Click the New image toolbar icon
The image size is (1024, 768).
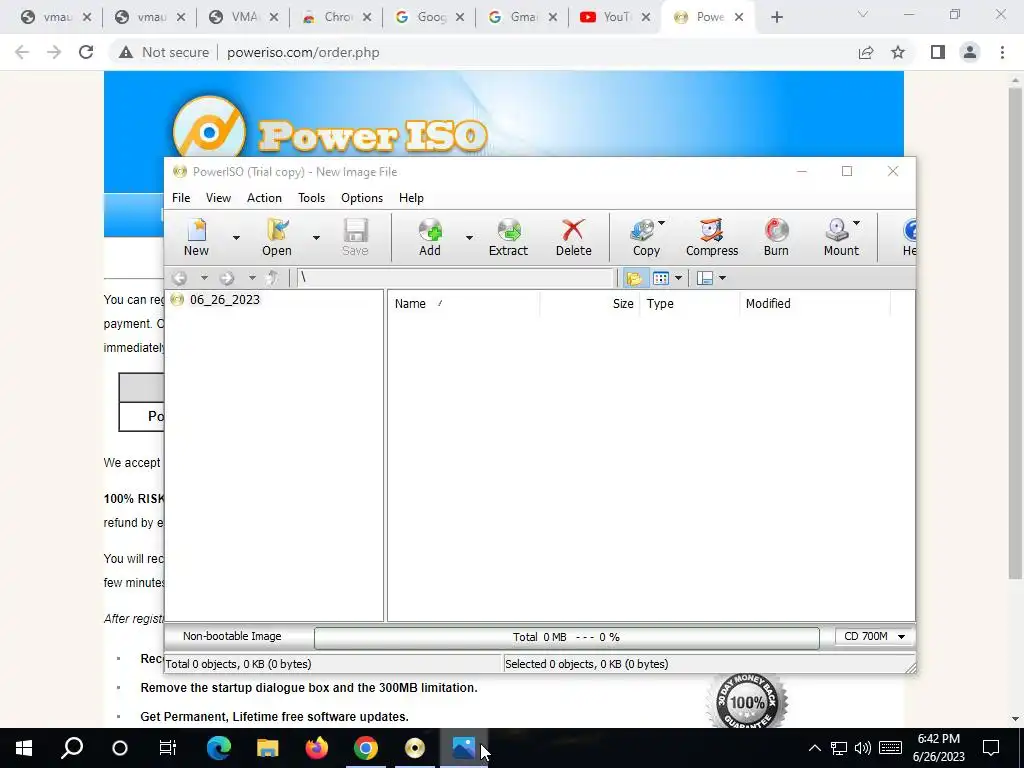coord(197,237)
